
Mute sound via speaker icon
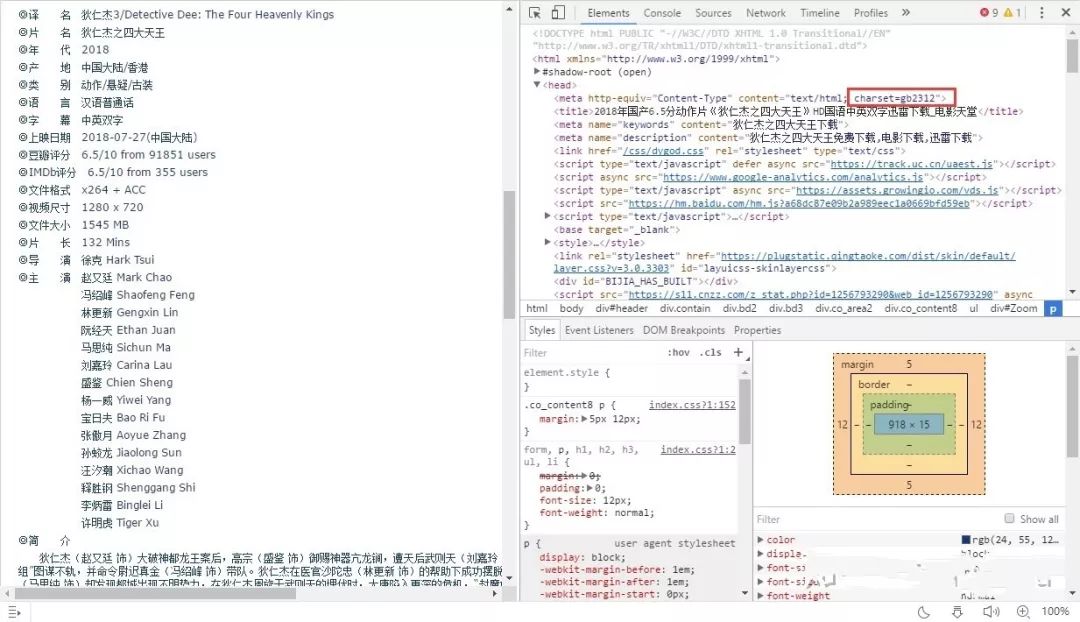(x=990, y=612)
